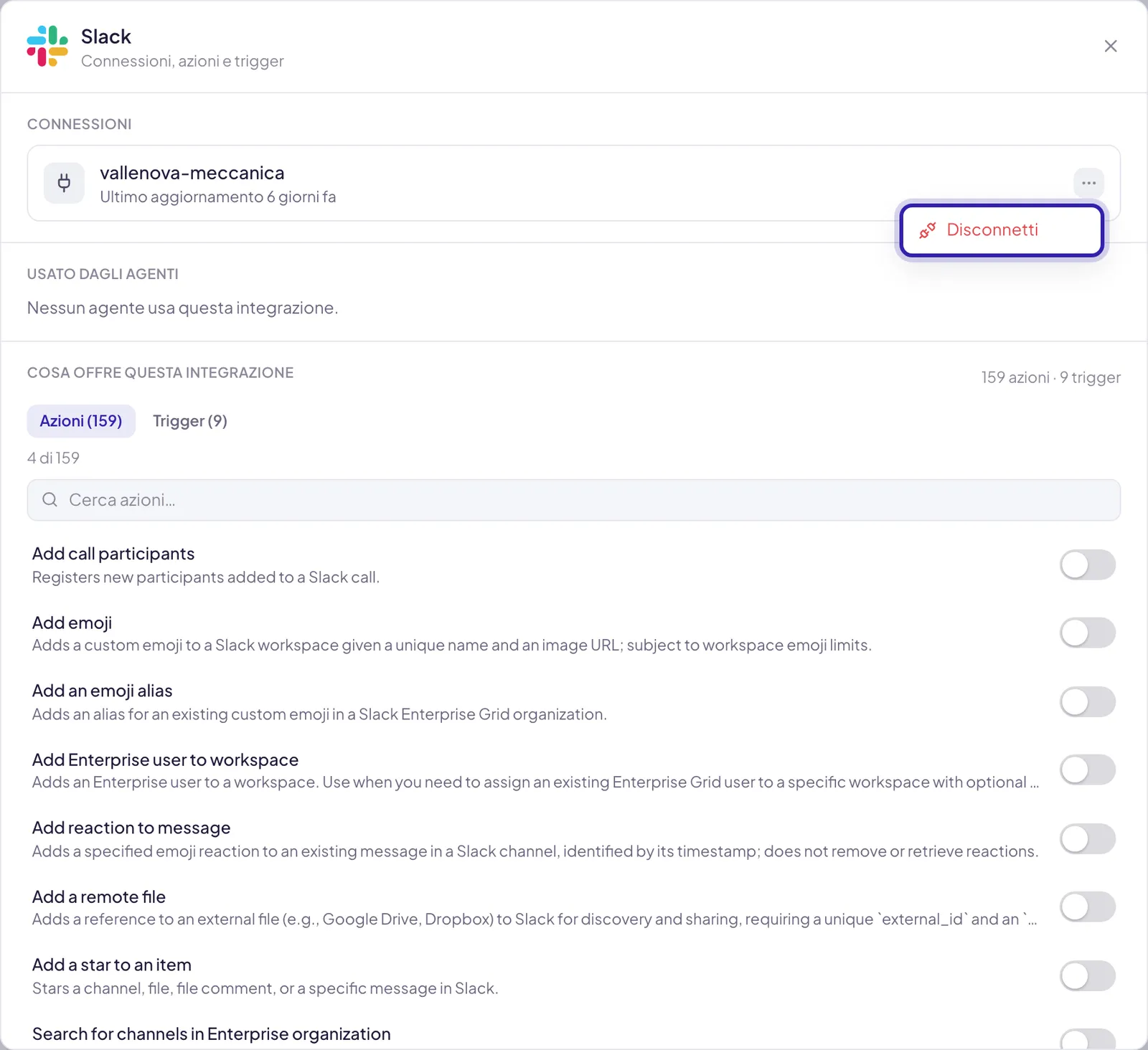Click 'Search for channels in Enterprise organization'

212,1034
